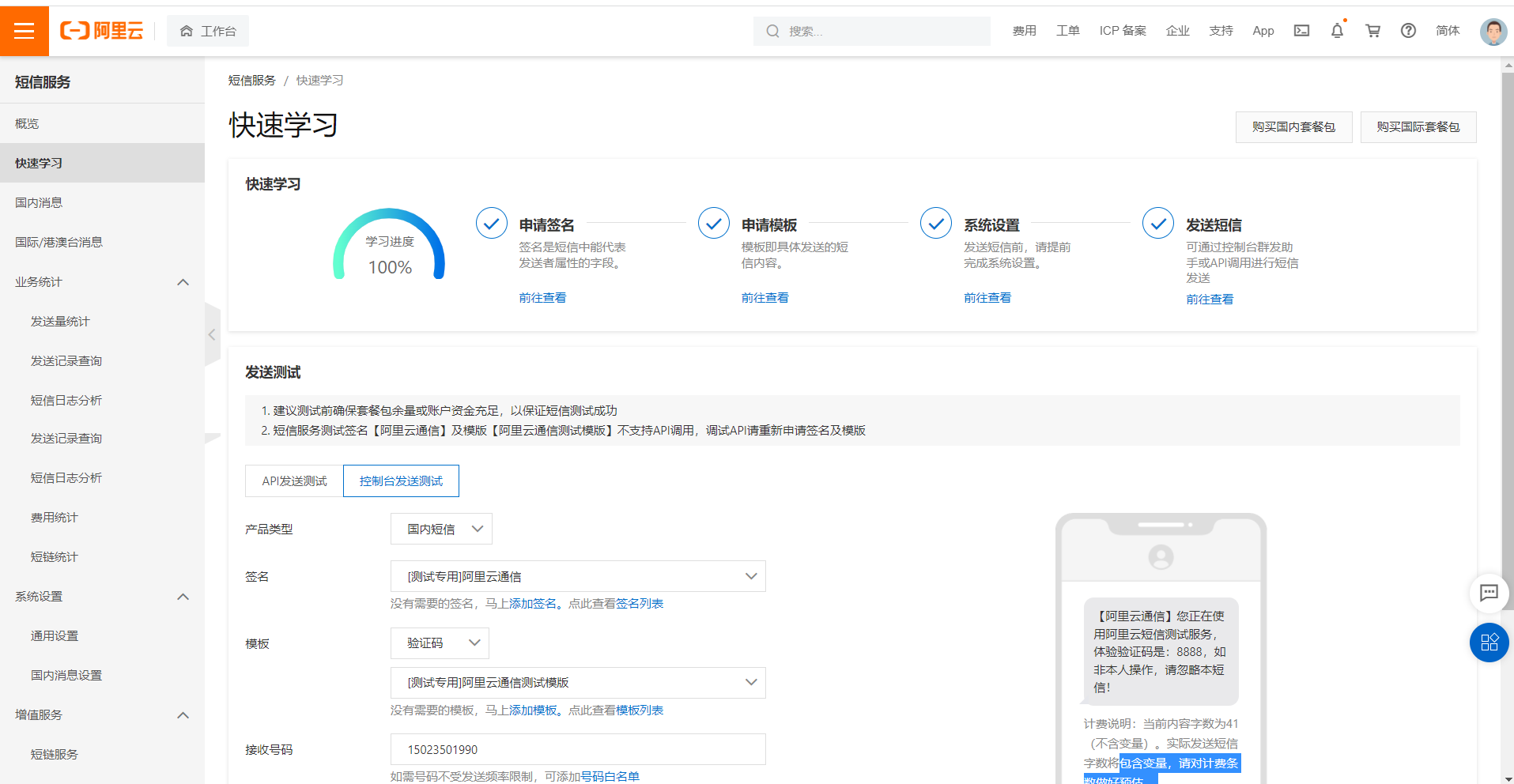Open 国际/港澳台消息 in the sidebar

(102, 242)
